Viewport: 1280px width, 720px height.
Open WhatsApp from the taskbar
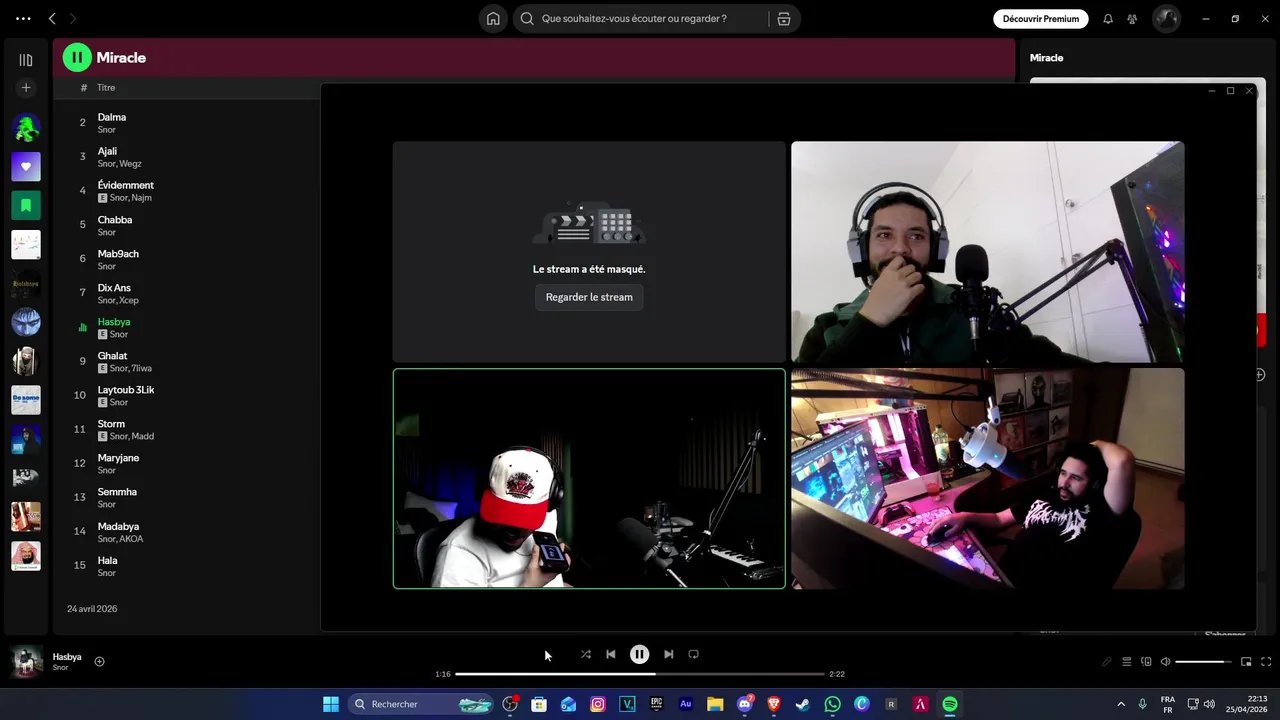(832, 704)
